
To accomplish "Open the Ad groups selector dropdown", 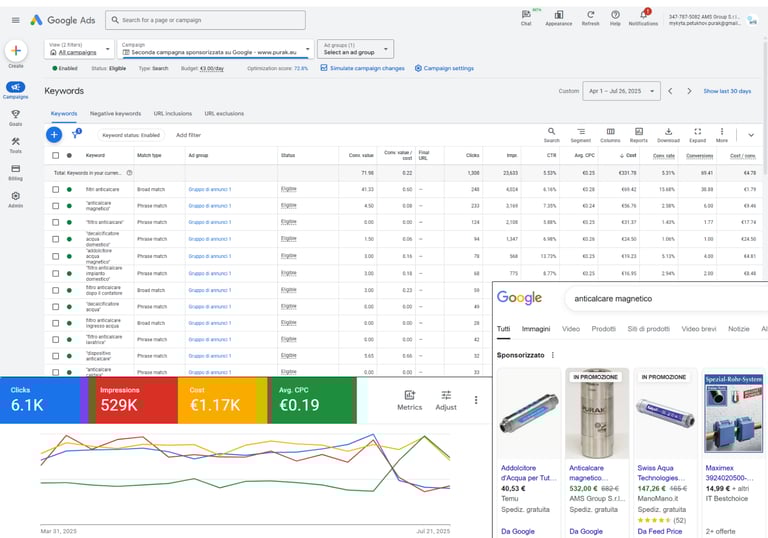I will click(x=356, y=49).
